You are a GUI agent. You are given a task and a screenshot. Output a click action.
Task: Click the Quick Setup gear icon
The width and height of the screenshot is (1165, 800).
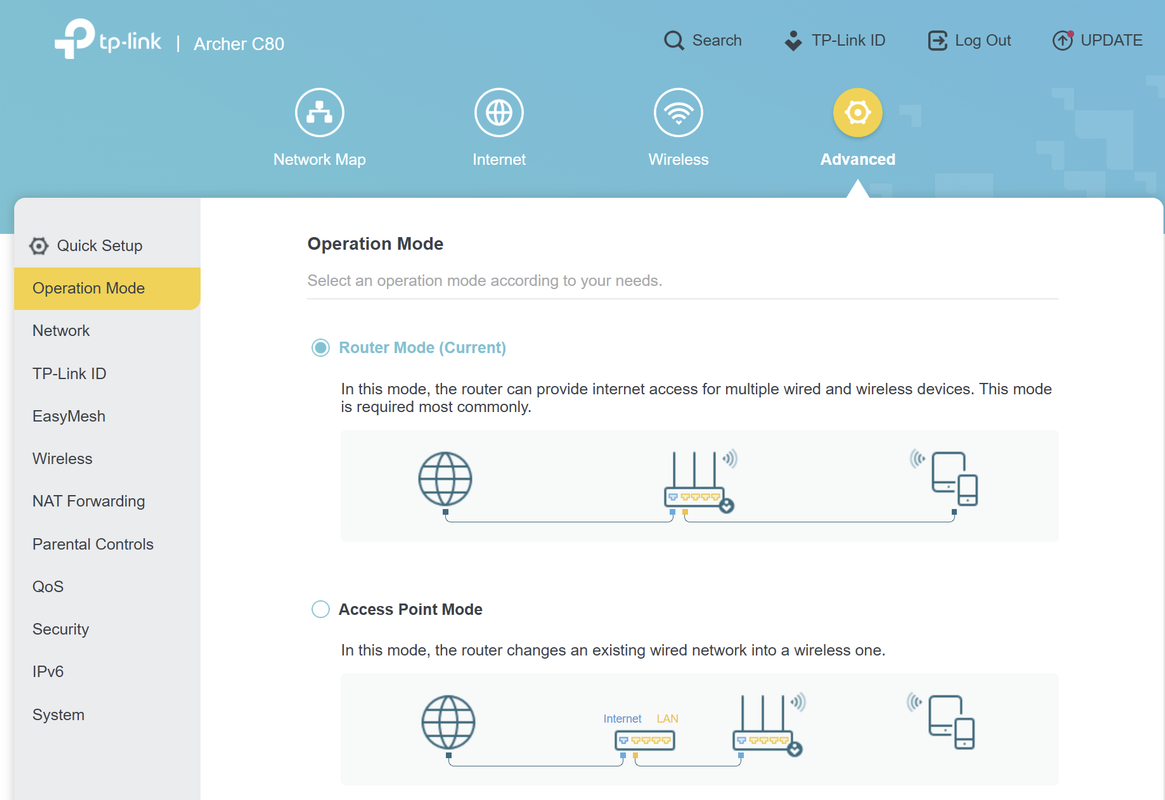[39, 246]
